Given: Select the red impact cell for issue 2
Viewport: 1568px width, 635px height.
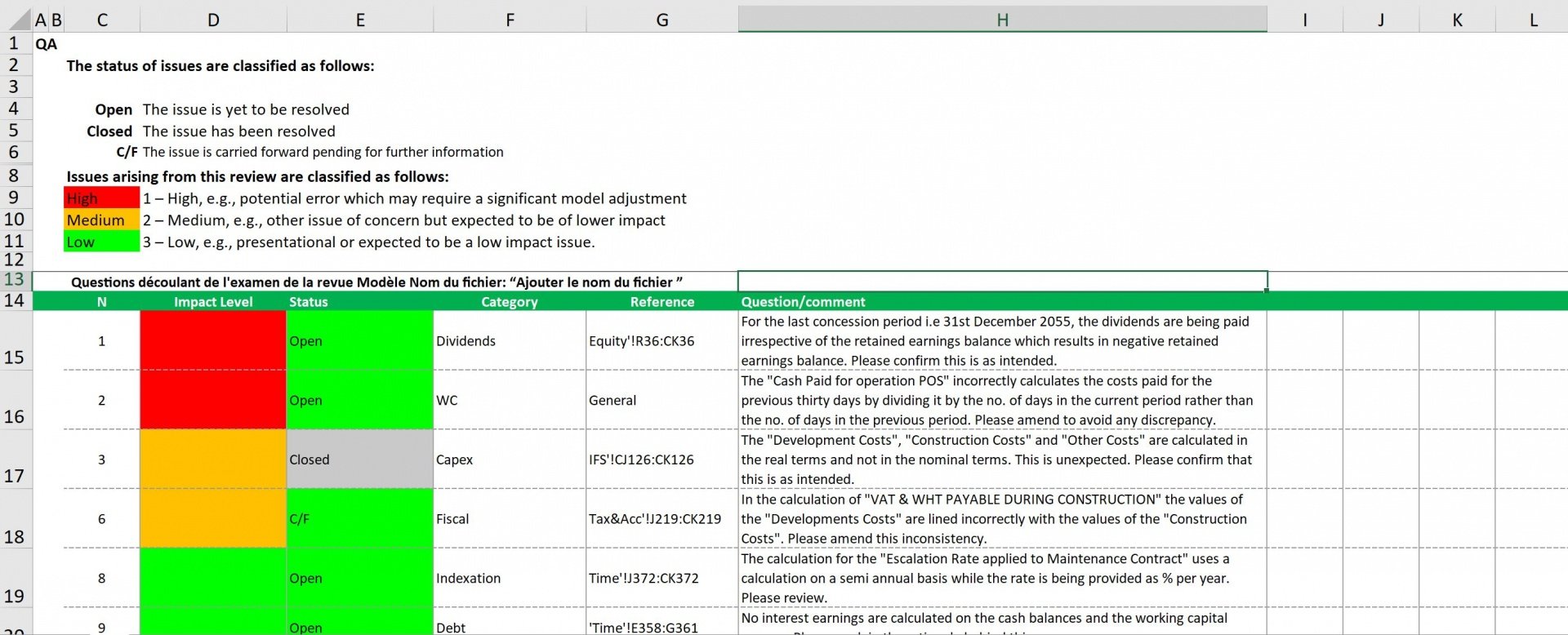Looking at the screenshot, I should point(213,400).
